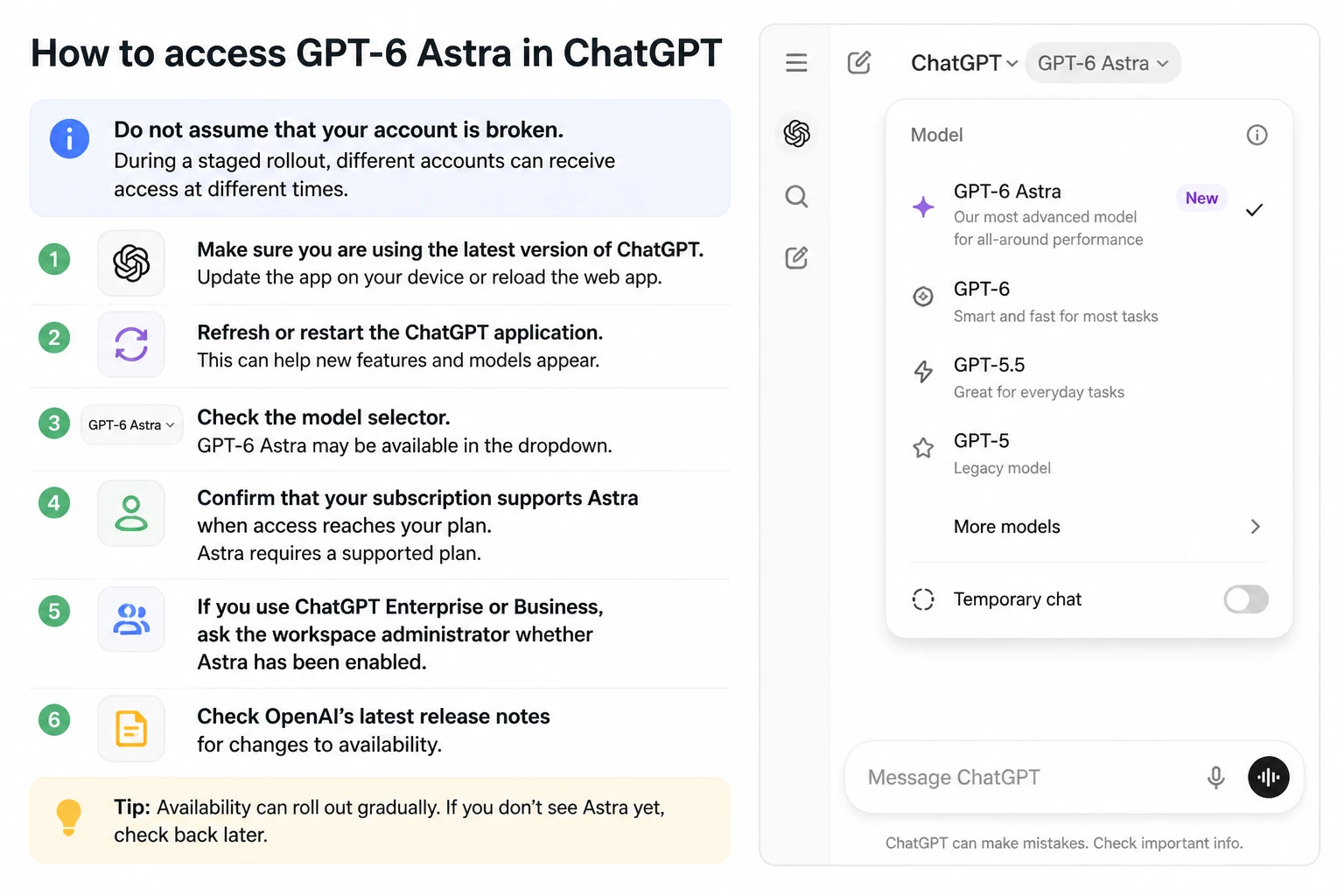Click the new chat icon beside ChatGPT title
Image resolution: width=1344 pixels, height=896 pixels.
click(x=859, y=63)
